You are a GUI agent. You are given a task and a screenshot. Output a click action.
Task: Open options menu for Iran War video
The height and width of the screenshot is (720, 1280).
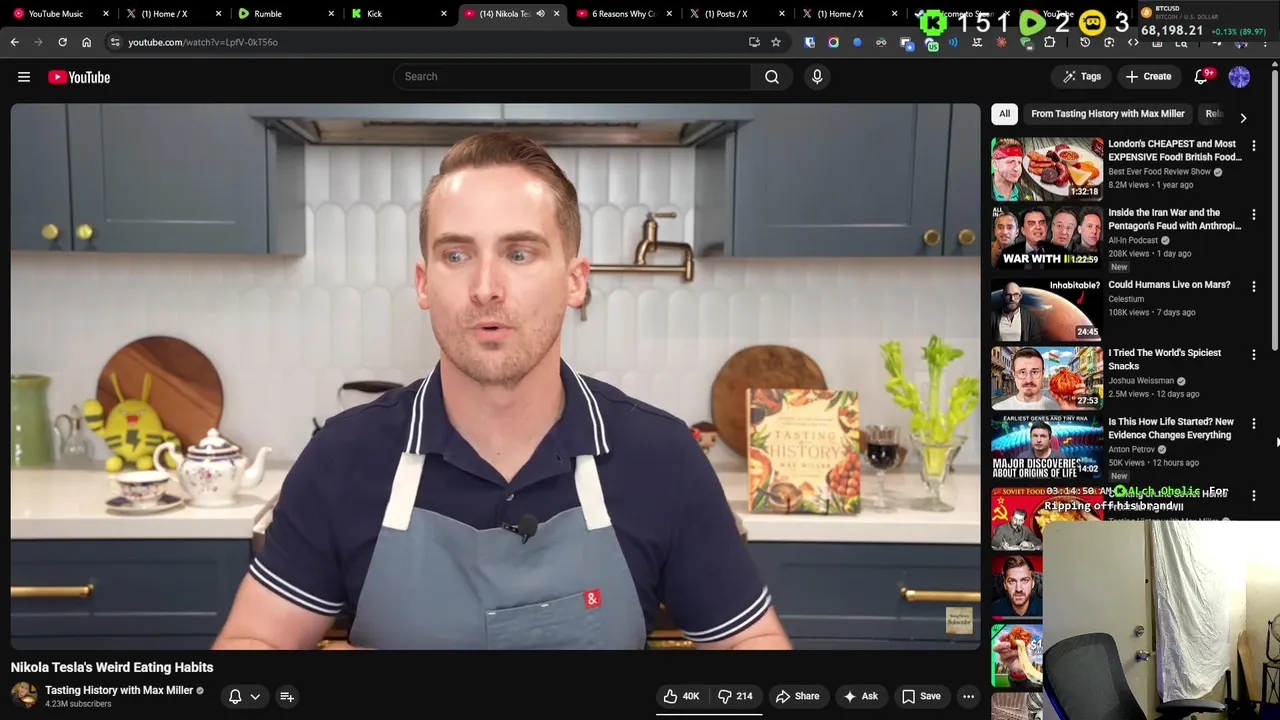coord(1254,215)
